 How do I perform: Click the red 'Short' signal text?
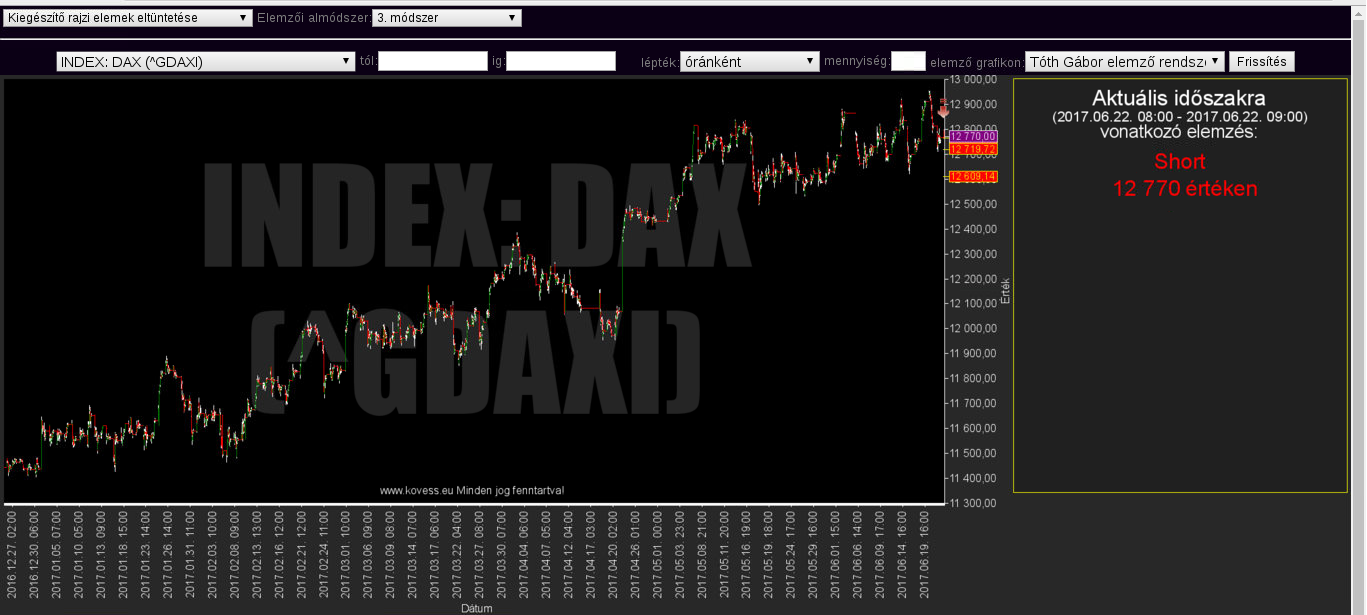pos(1179,162)
